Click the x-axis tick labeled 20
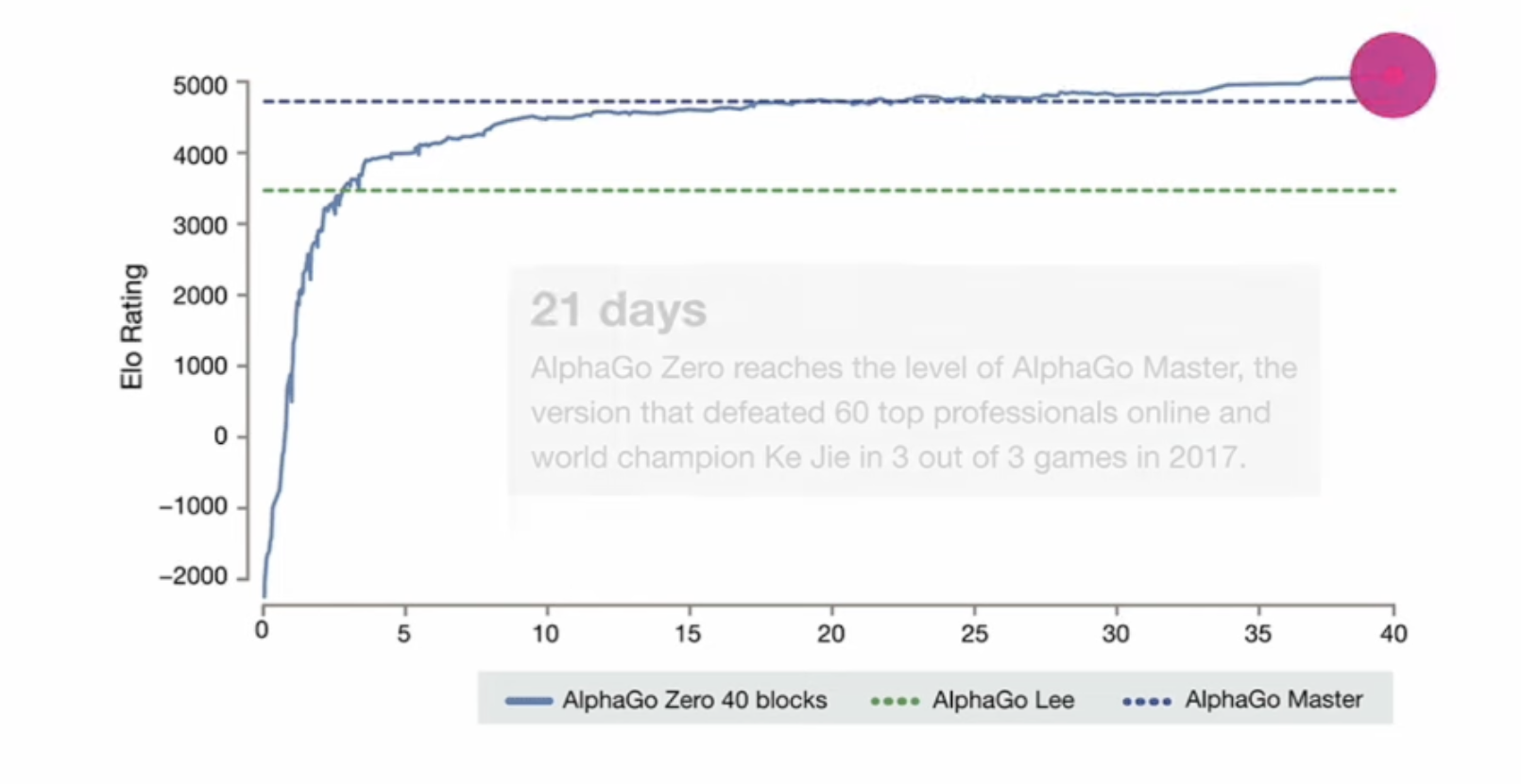The width and height of the screenshot is (1521, 784). 831,633
